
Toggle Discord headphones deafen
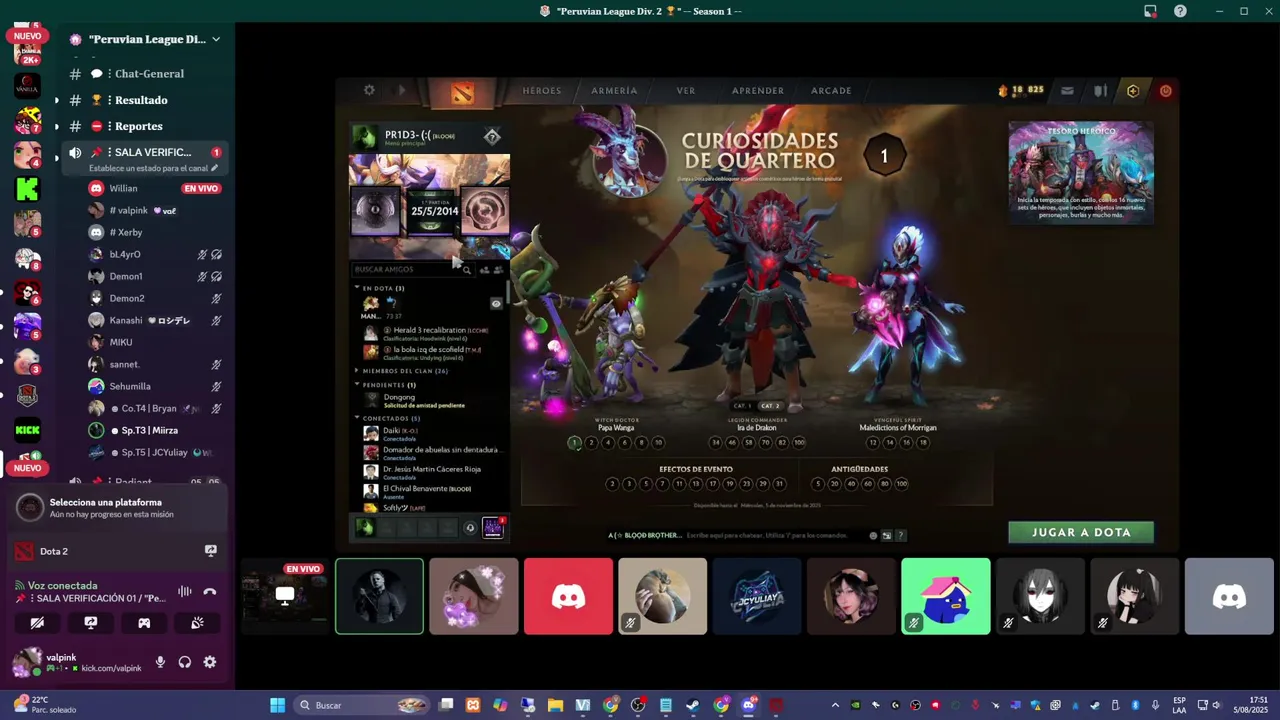(185, 662)
